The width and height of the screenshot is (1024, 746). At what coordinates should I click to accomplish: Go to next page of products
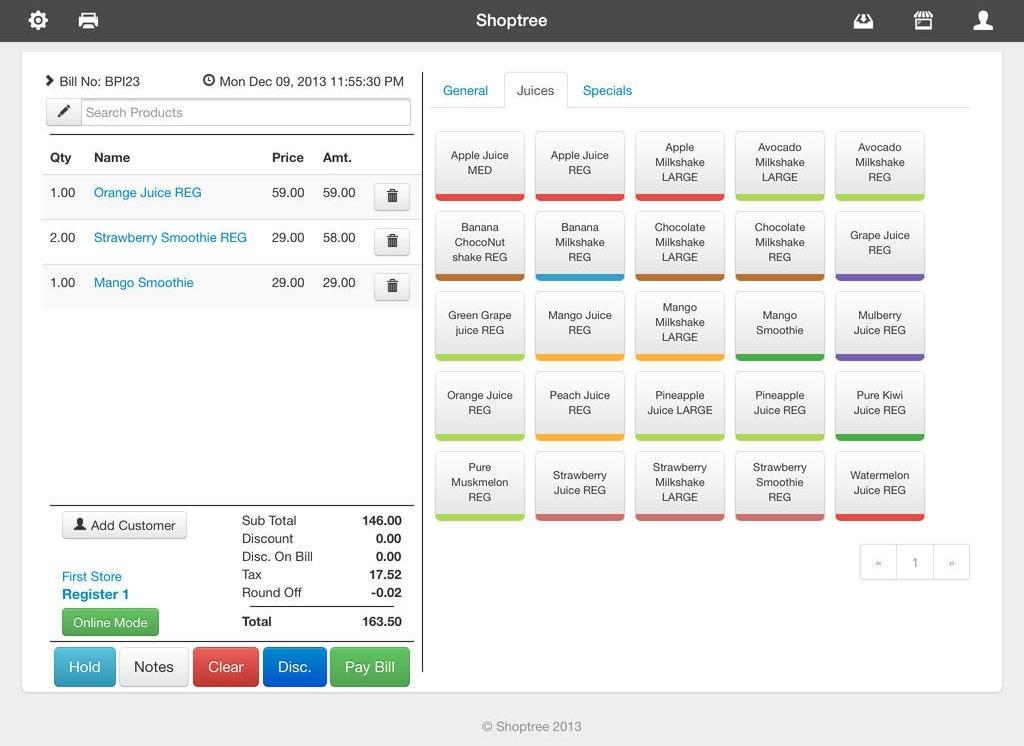[952, 562]
